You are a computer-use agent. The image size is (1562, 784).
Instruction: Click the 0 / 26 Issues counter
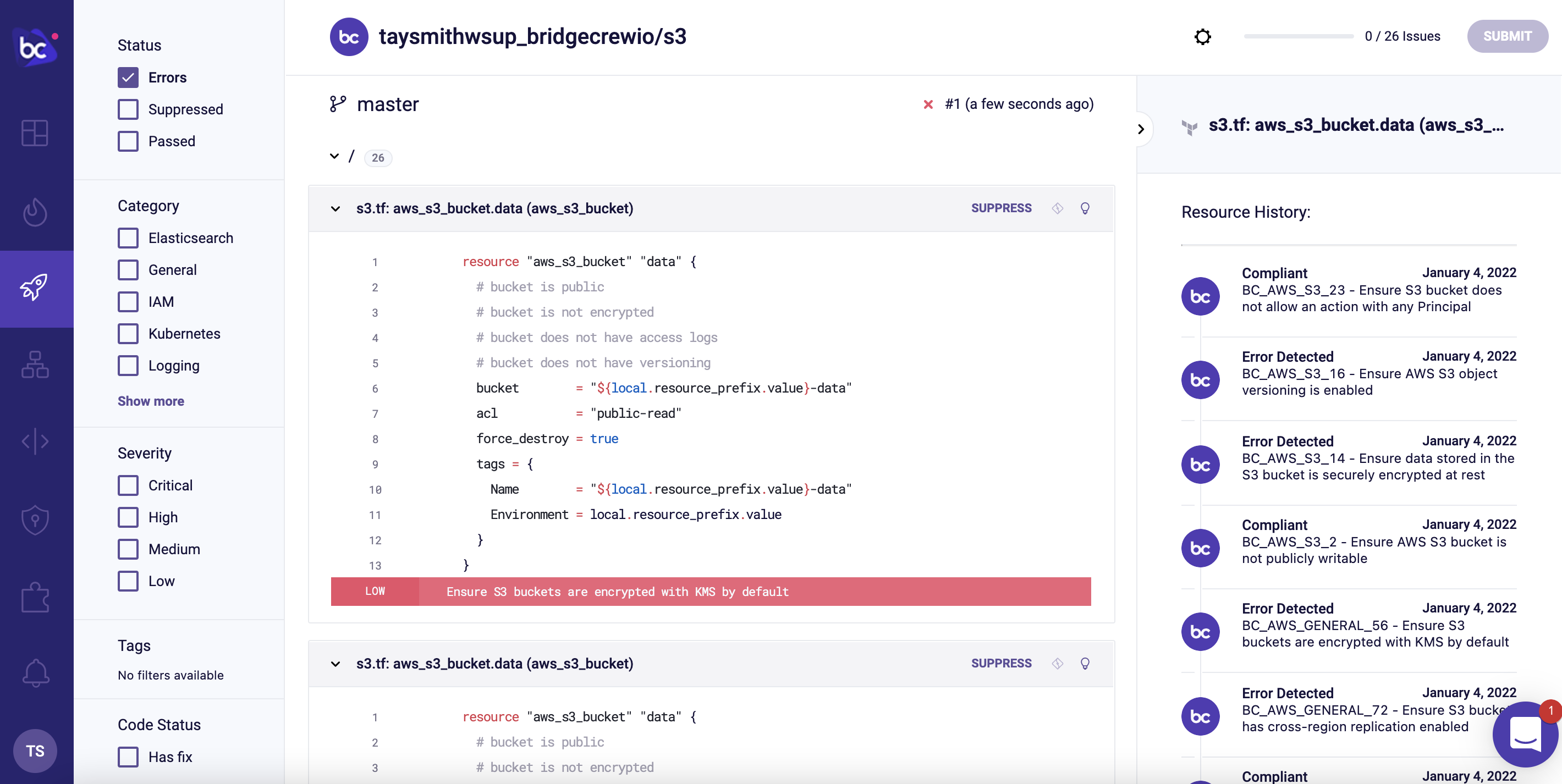click(x=1402, y=36)
